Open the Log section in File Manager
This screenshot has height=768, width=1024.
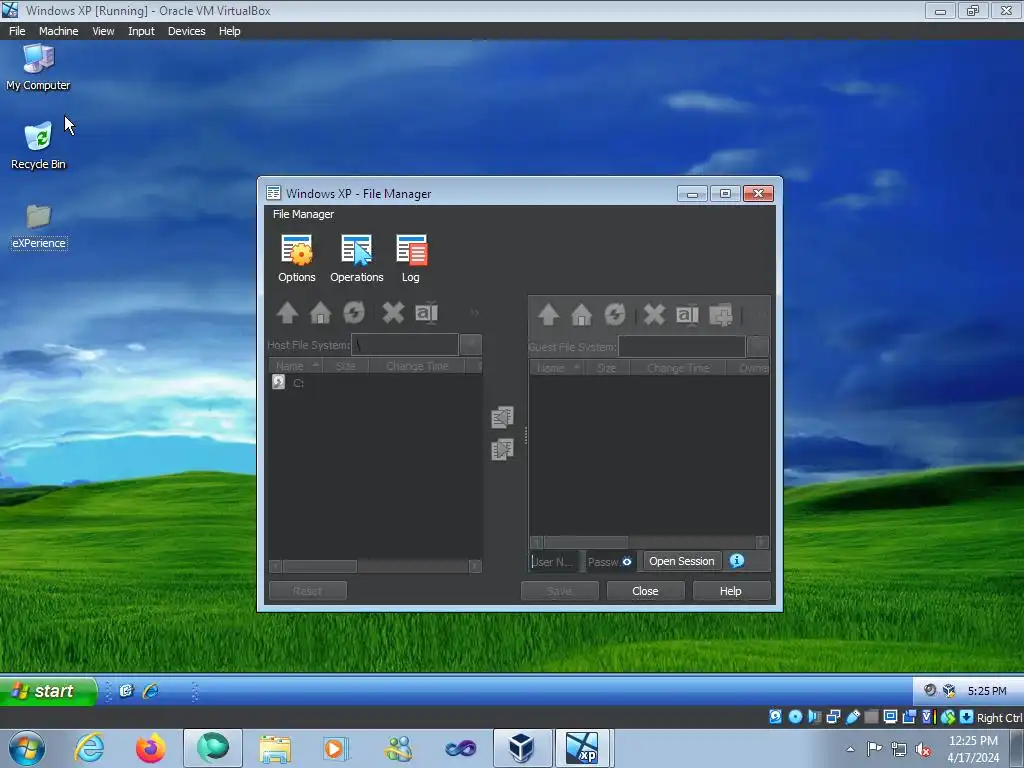(x=411, y=259)
